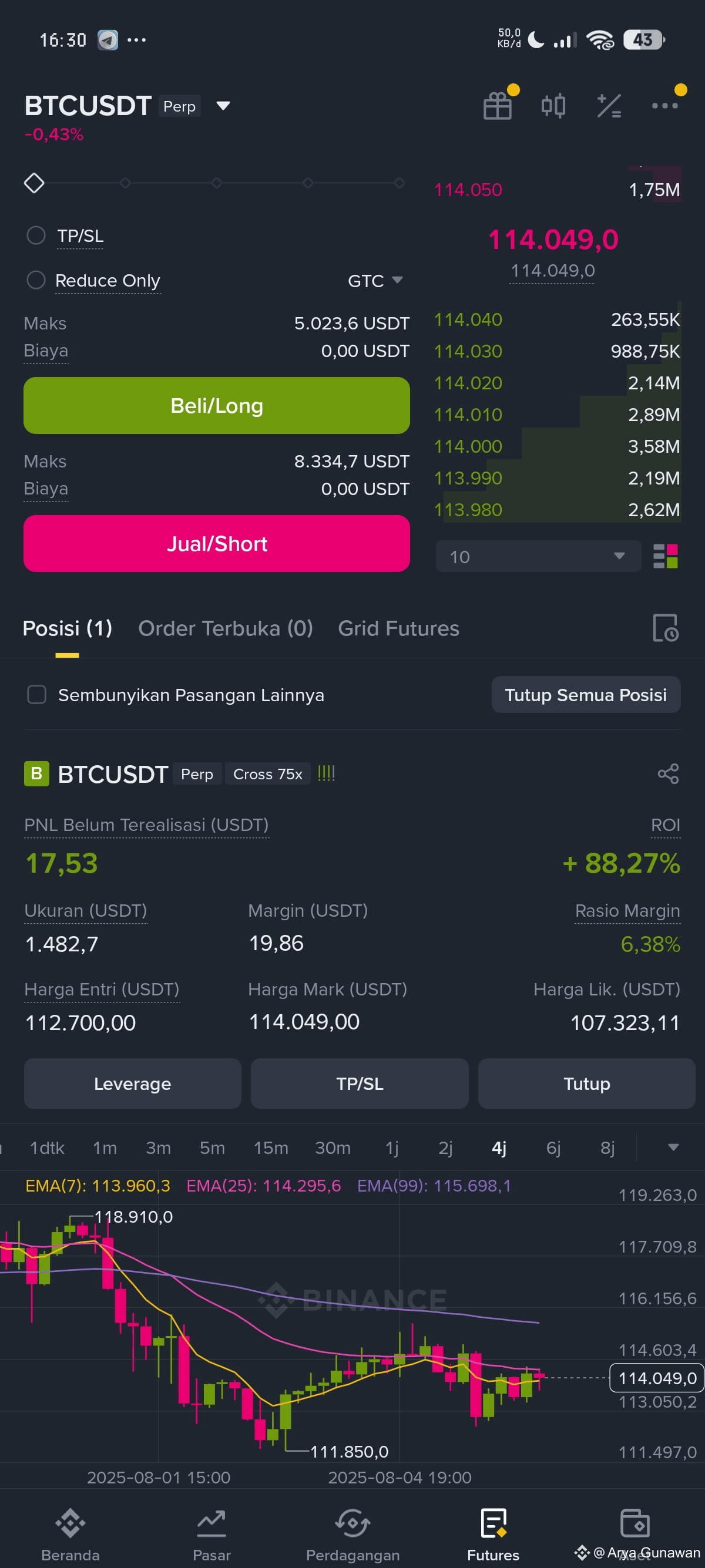The height and width of the screenshot is (1568, 705).
Task: Select the 15m chart timeframe
Action: 271,1148
